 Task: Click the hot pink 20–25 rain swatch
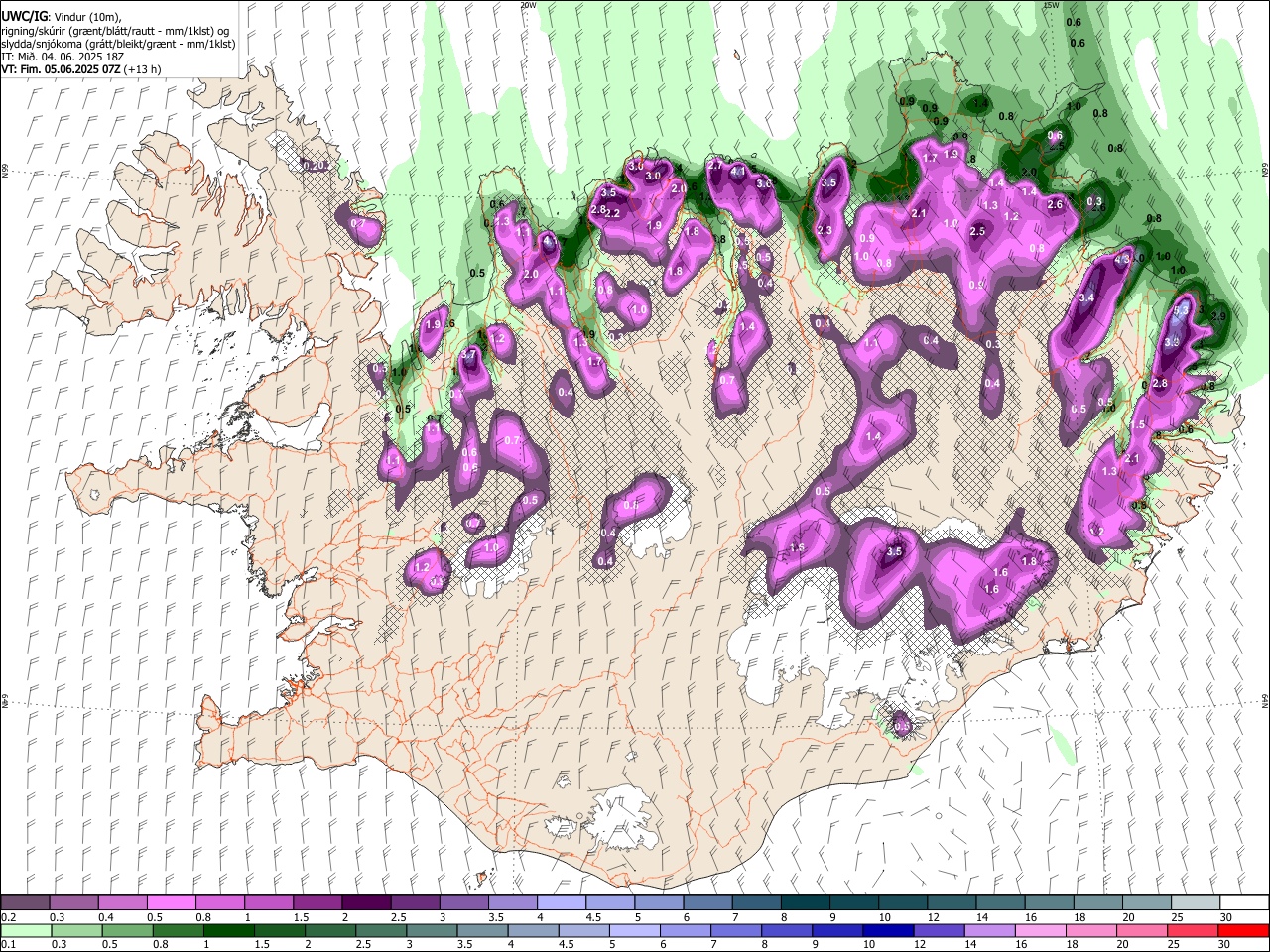tap(1143, 930)
